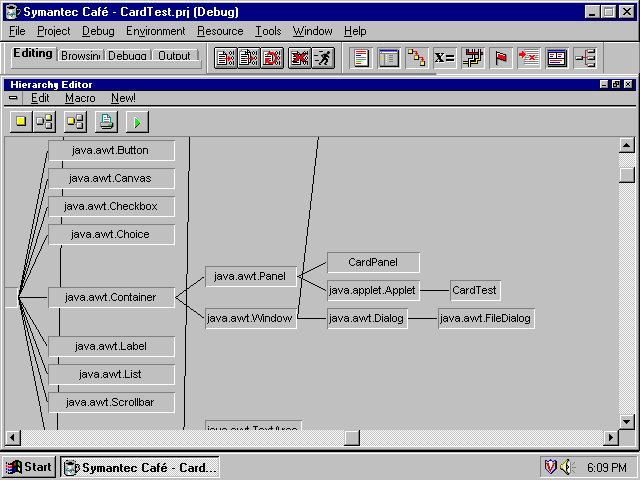The image size is (640, 480).
Task: Open the File menu
Action: point(17,31)
